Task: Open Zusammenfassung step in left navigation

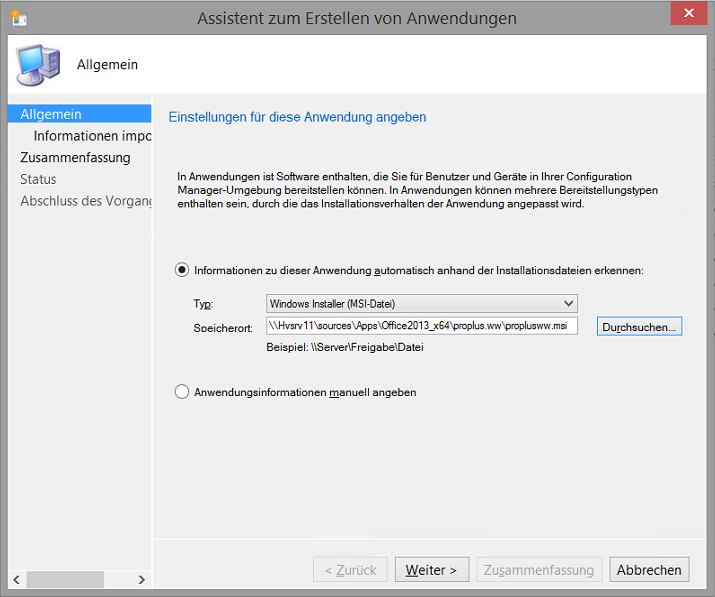Action: click(x=75, y=157)
